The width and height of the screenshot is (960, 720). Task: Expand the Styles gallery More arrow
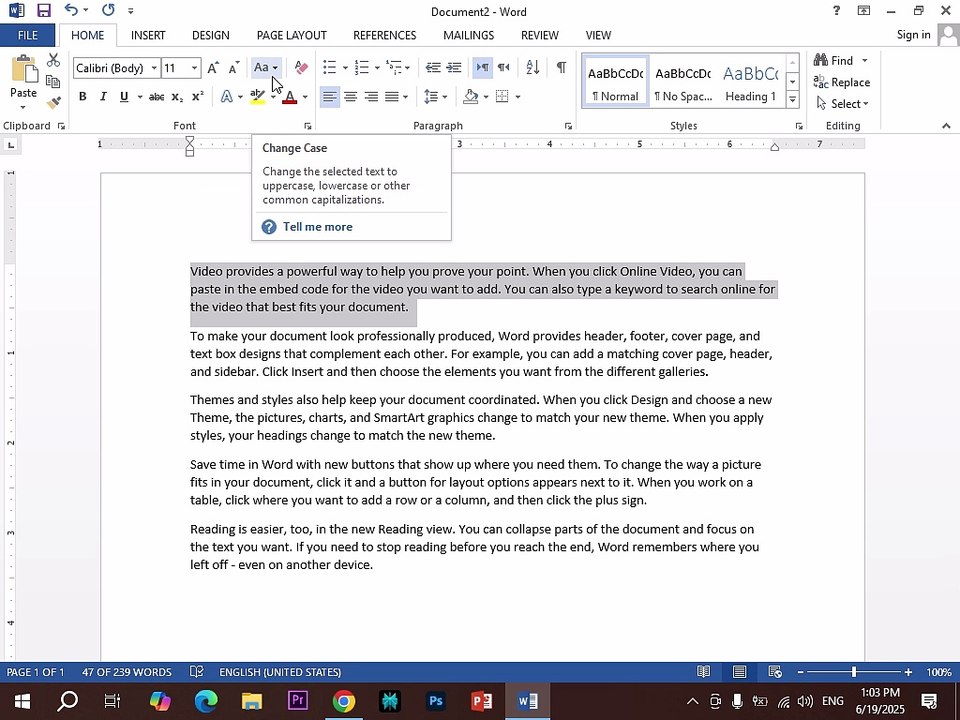pos(792,99)
